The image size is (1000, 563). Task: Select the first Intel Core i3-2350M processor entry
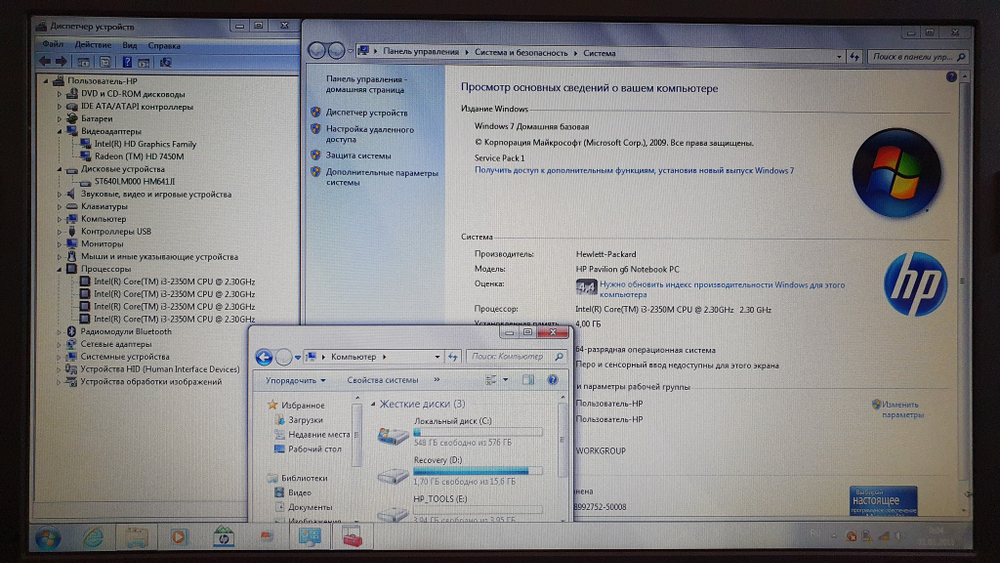point(174,281)
